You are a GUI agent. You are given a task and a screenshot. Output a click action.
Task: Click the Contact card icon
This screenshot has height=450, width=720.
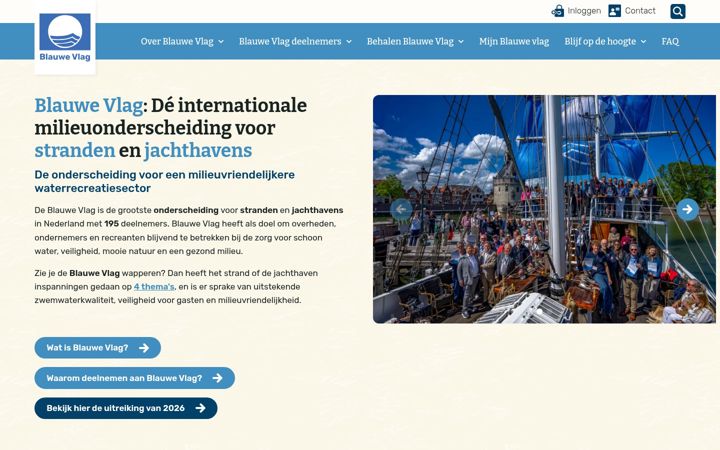(614, 11)
